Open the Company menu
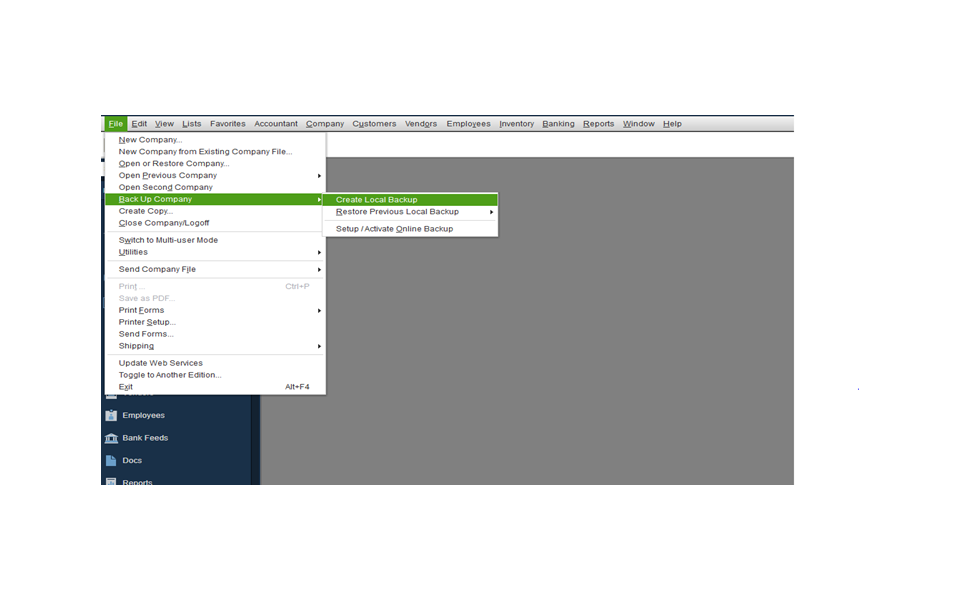This screenshot has width=960, height=600. point(325,124)
